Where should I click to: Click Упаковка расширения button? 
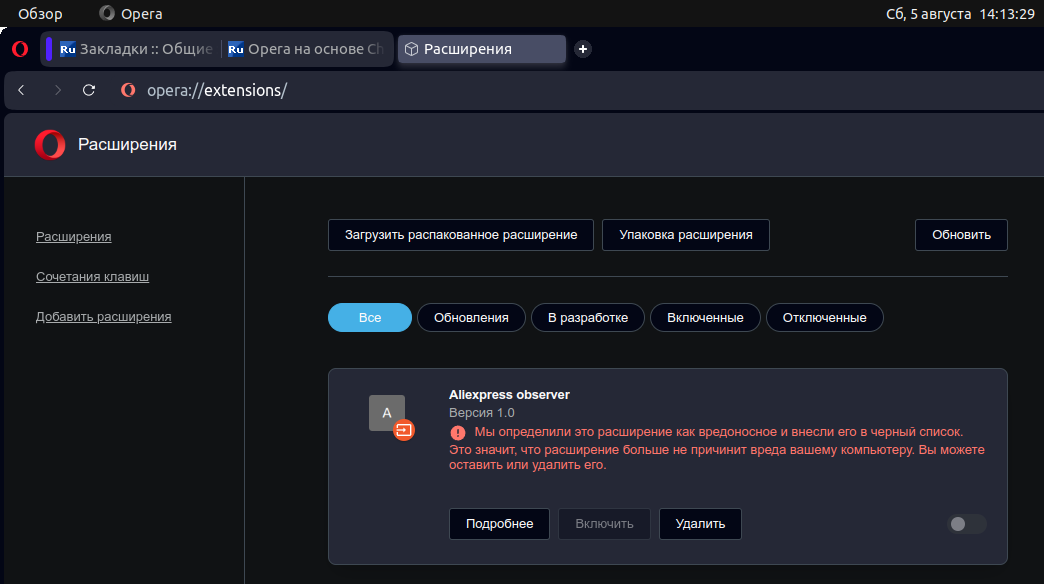(686, 235)
